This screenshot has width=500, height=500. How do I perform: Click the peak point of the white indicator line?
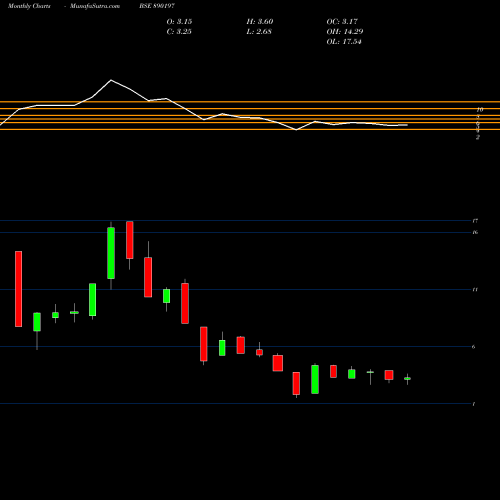coord(111,80)
